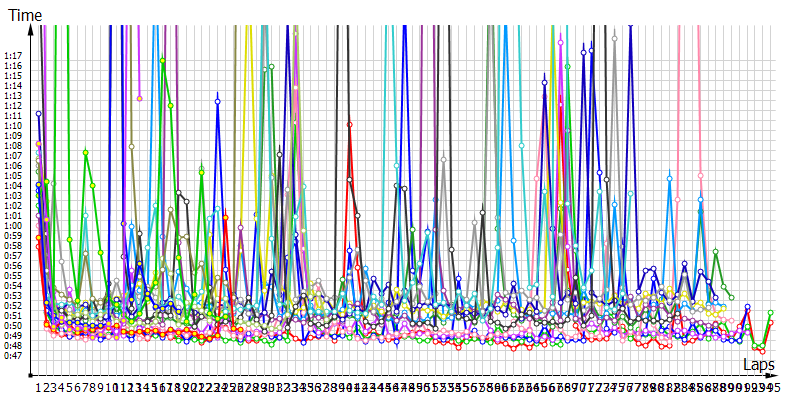Click the olive data point at 1:13

click(x=139, y=98)
